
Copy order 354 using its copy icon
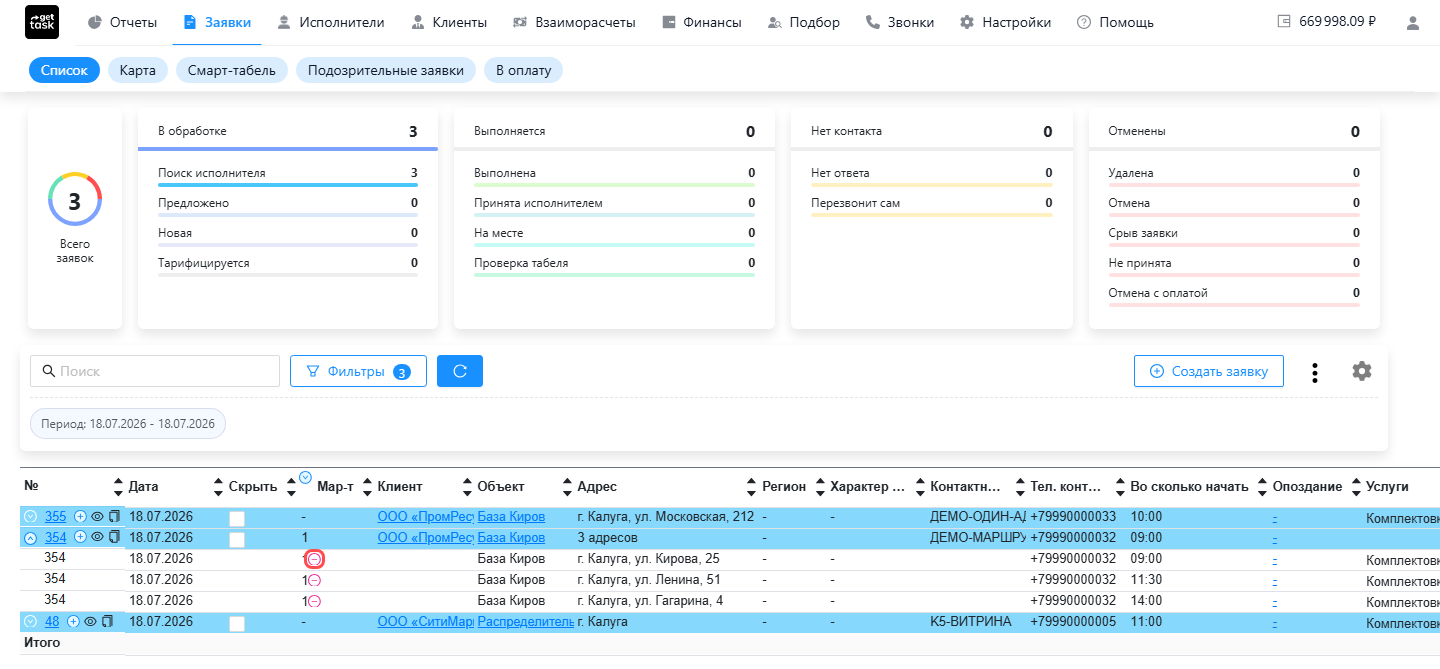[113, 537]
